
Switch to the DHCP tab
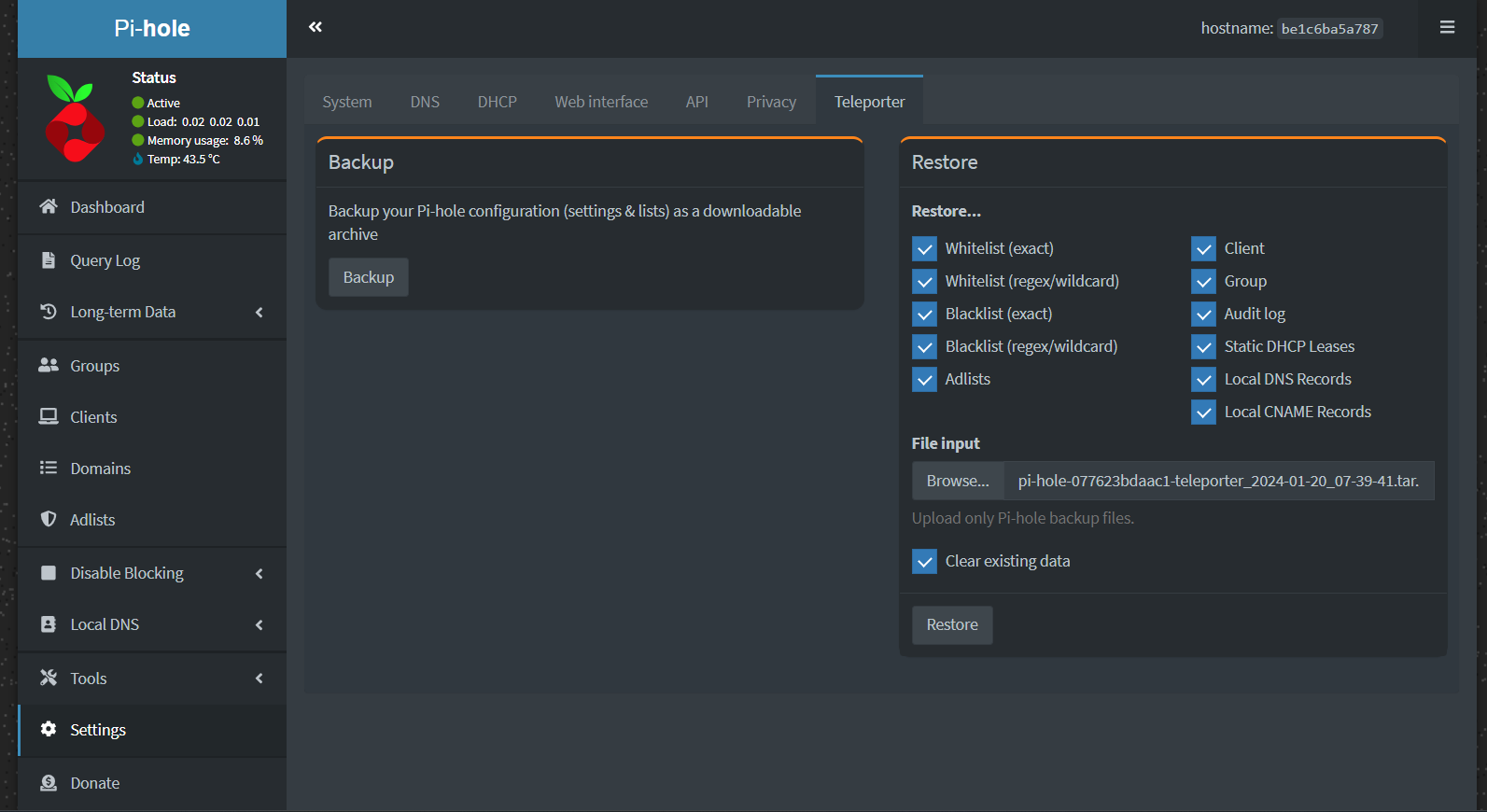click(x=498, y=102)
